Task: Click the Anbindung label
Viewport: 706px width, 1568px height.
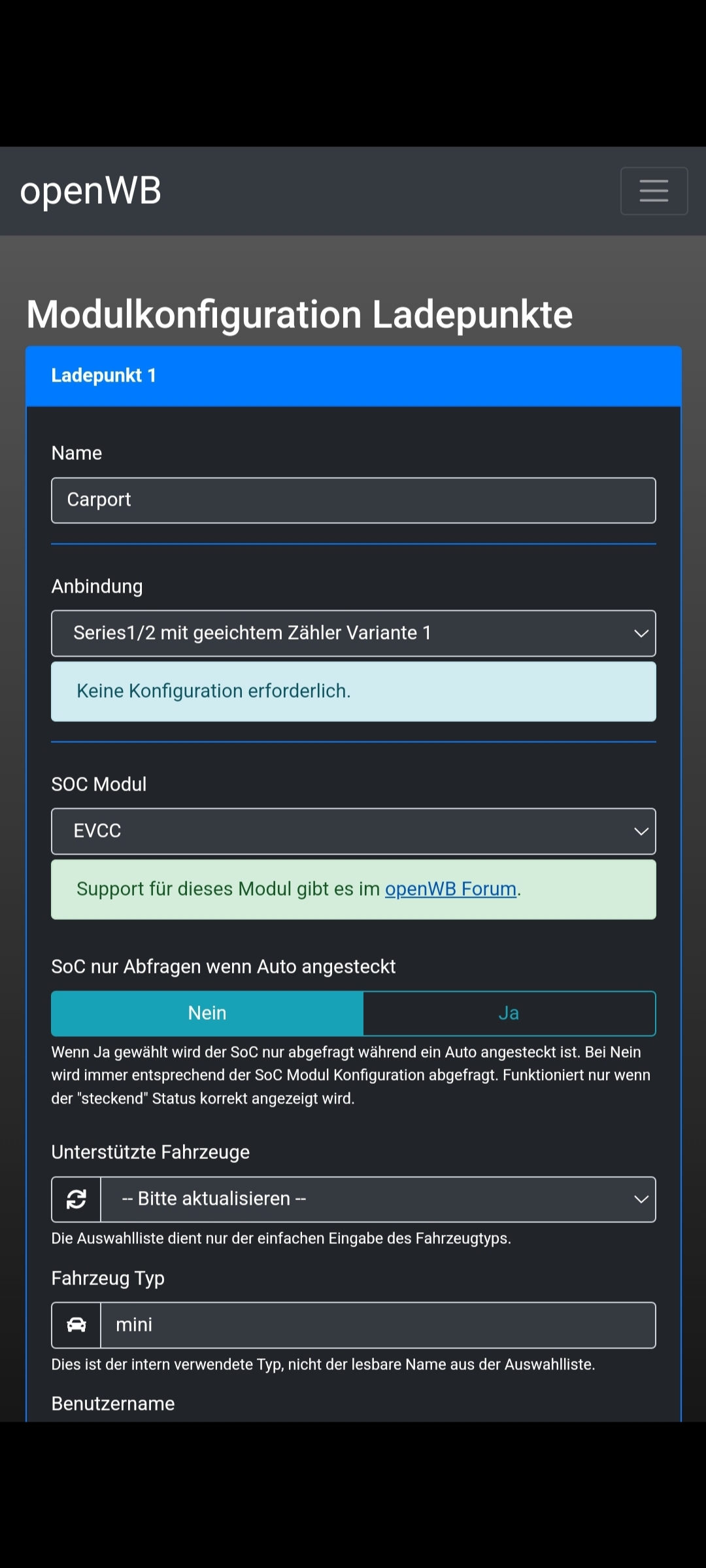Action: (x=97, y=586)
